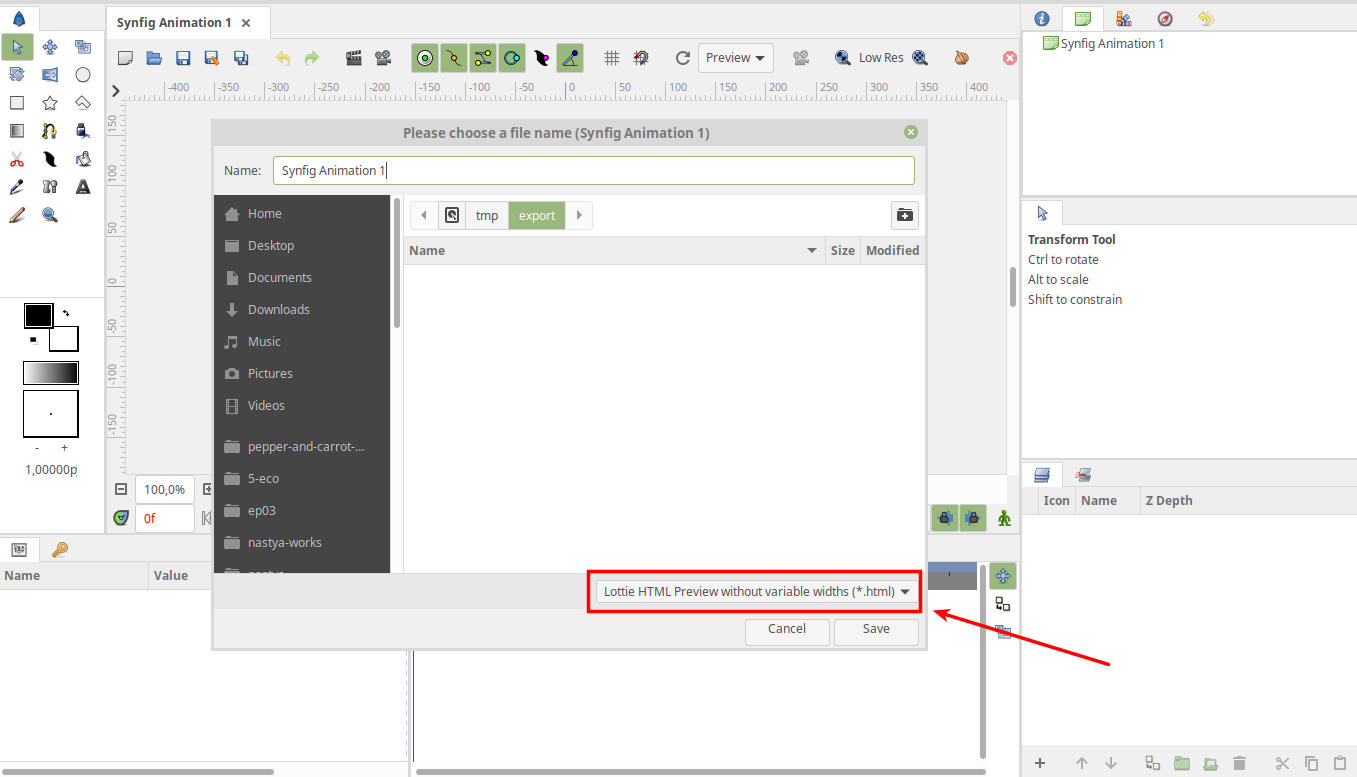Image resolution: width=1357 pixels, height=777 pixels.
Task: Open the Layers panel tab
Action: [1042, 475]
